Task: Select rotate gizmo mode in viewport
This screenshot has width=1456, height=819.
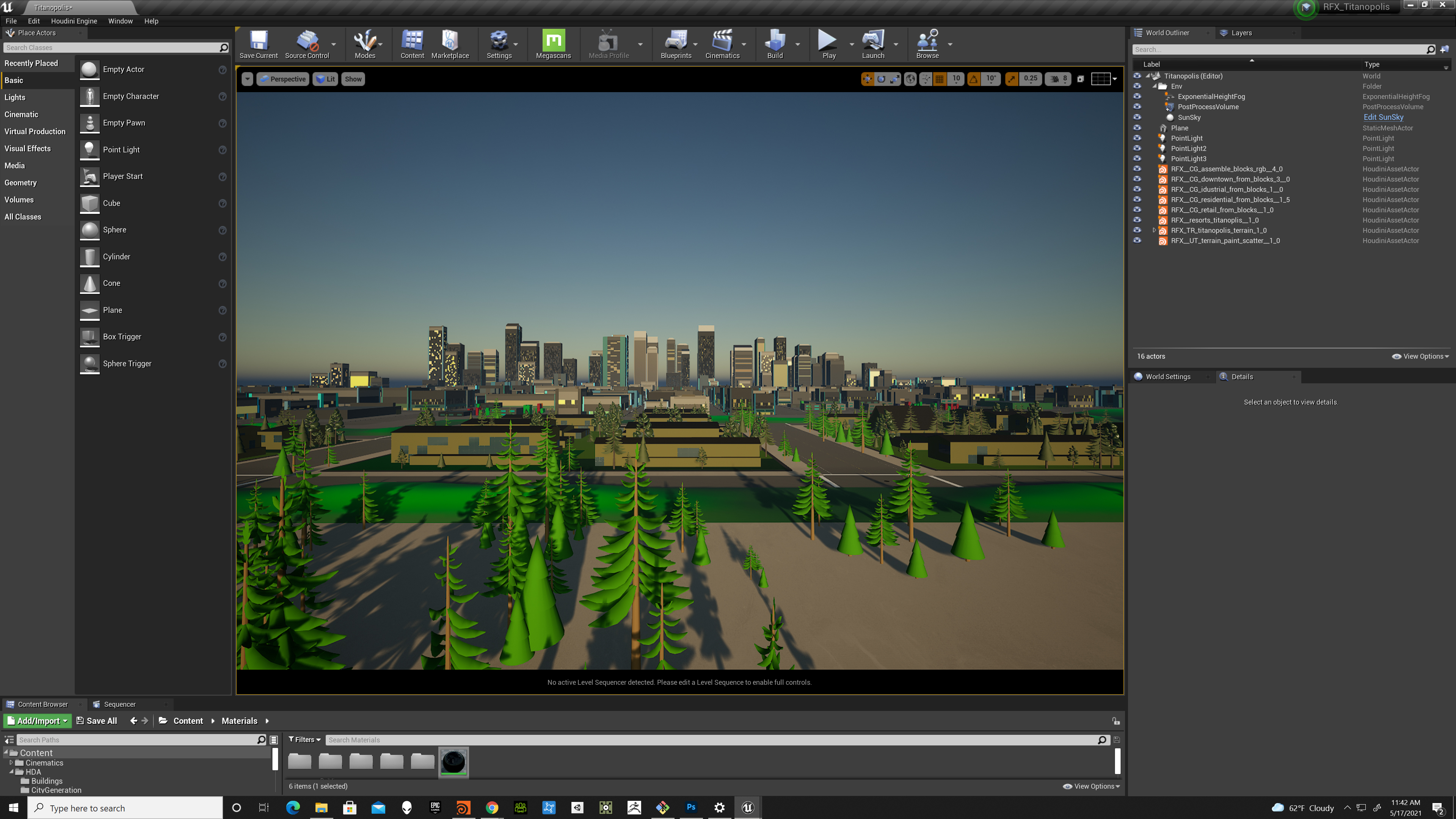Action: tap(880, 79)
